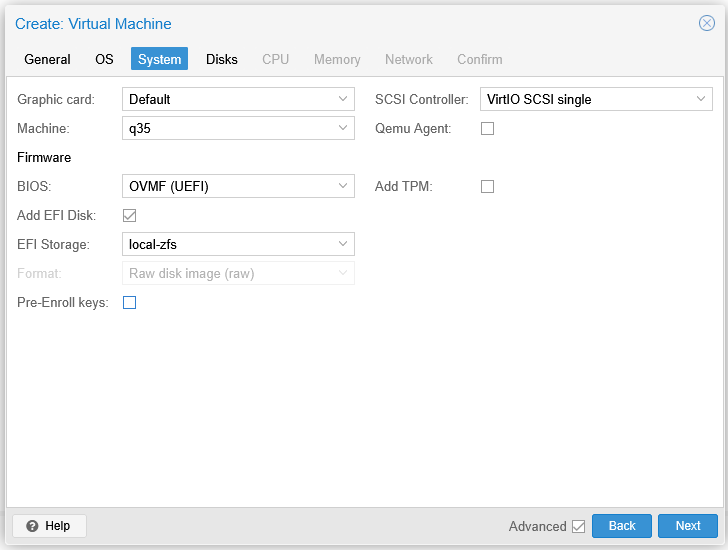The image size is (728, 550).
Task: Click the SCSI Controller text field
Action: pyautogui.click(x=584, y=99)
